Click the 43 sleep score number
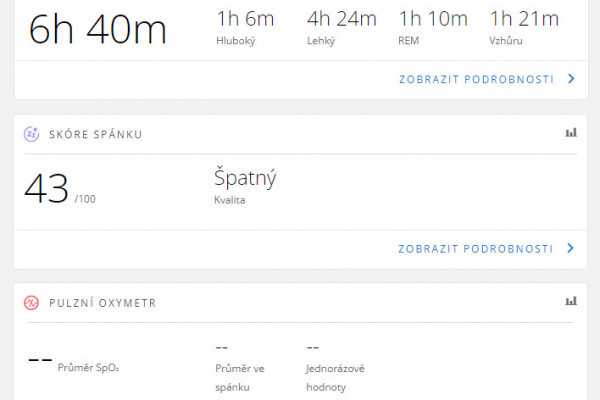 [x=47, y=188]
